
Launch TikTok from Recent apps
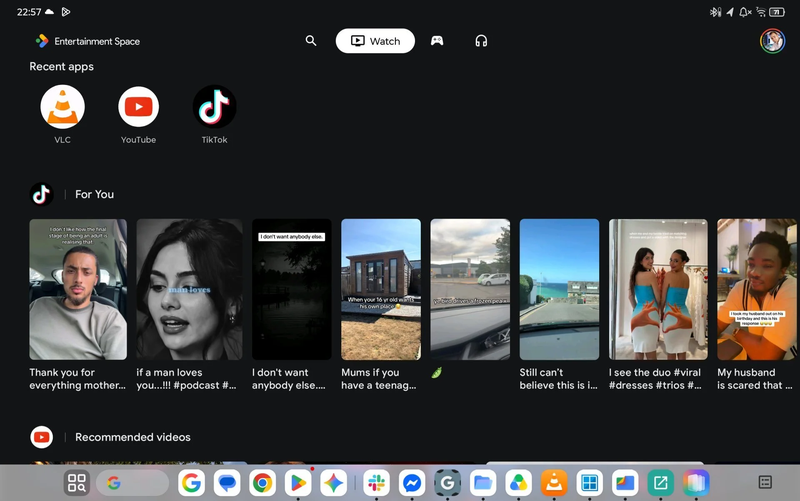[x=214, y=107]
